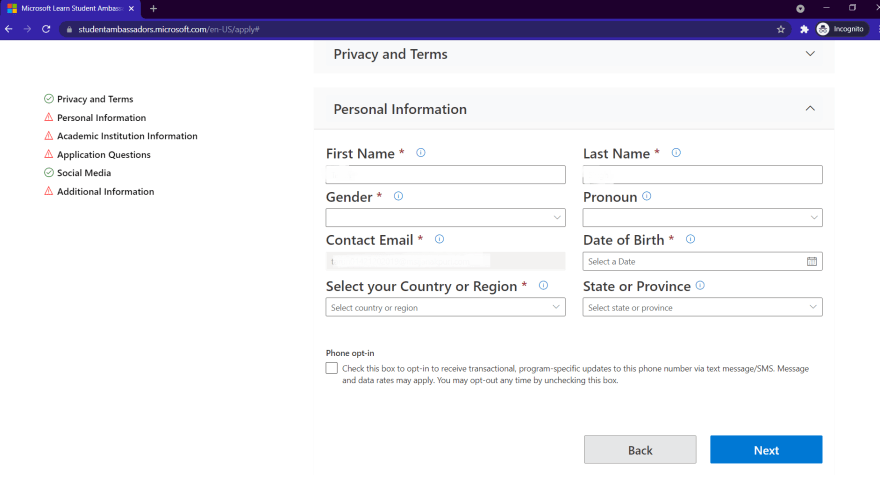880x477 pixels.
Task: Focus the Last Name input field
Action: [703, 175]
